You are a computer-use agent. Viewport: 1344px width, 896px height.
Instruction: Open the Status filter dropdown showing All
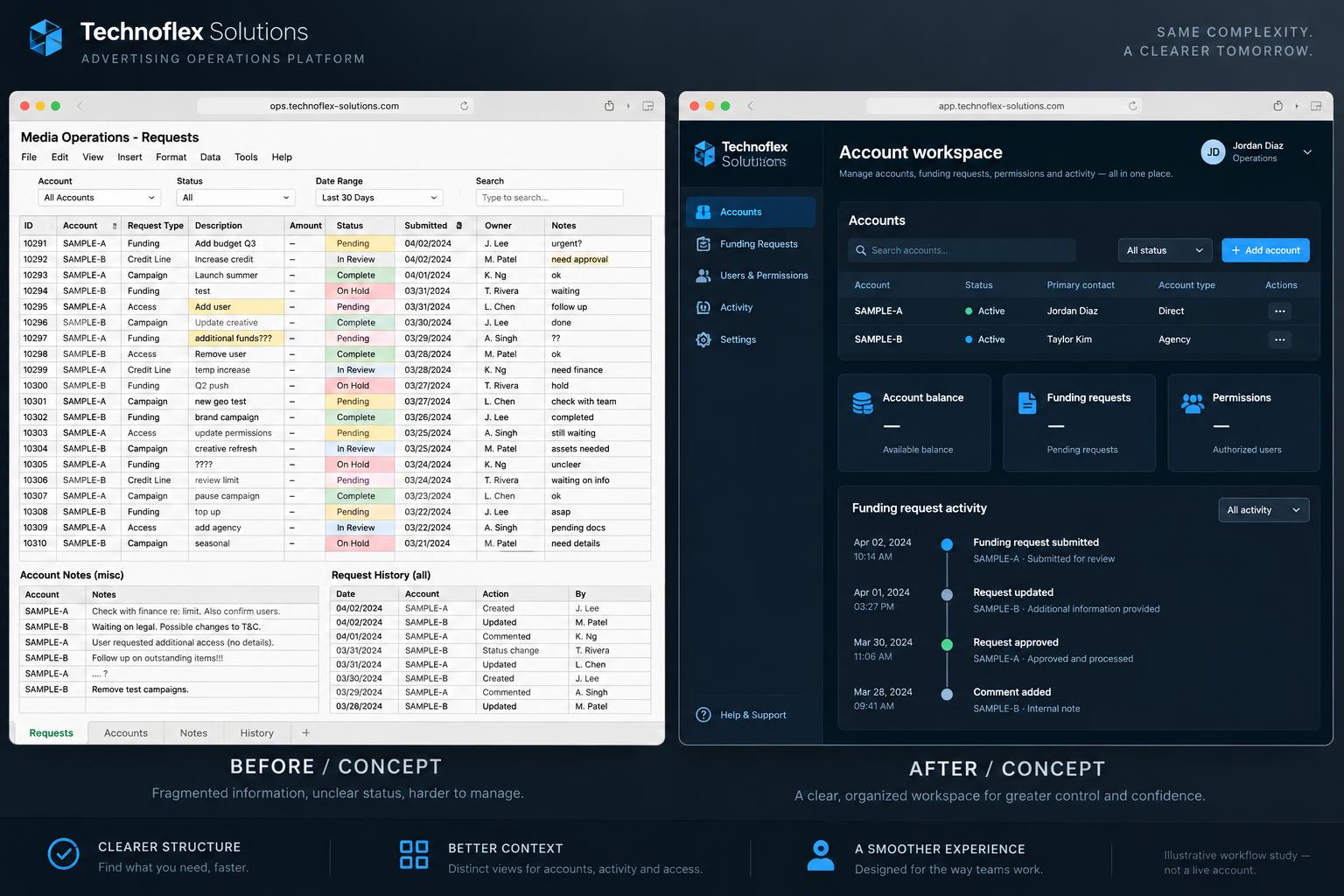pos(236,198)
